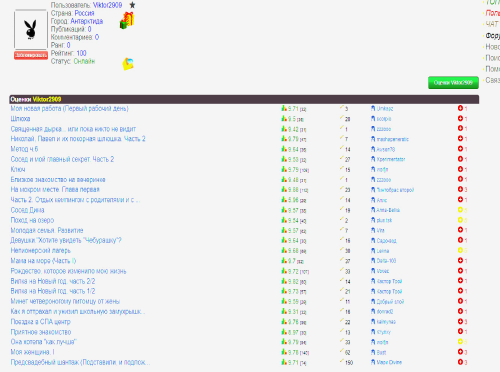Click user icon in Поездка в СПА центр row
Image resolution: width=500 pixels, height=372 pixels.
tap(373, 321)
